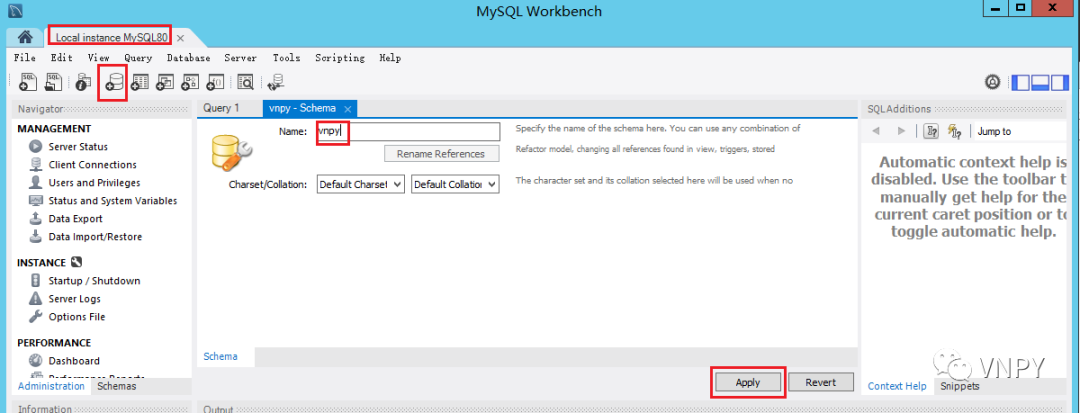Create a new SQL tab icon

tap(28, 82)
